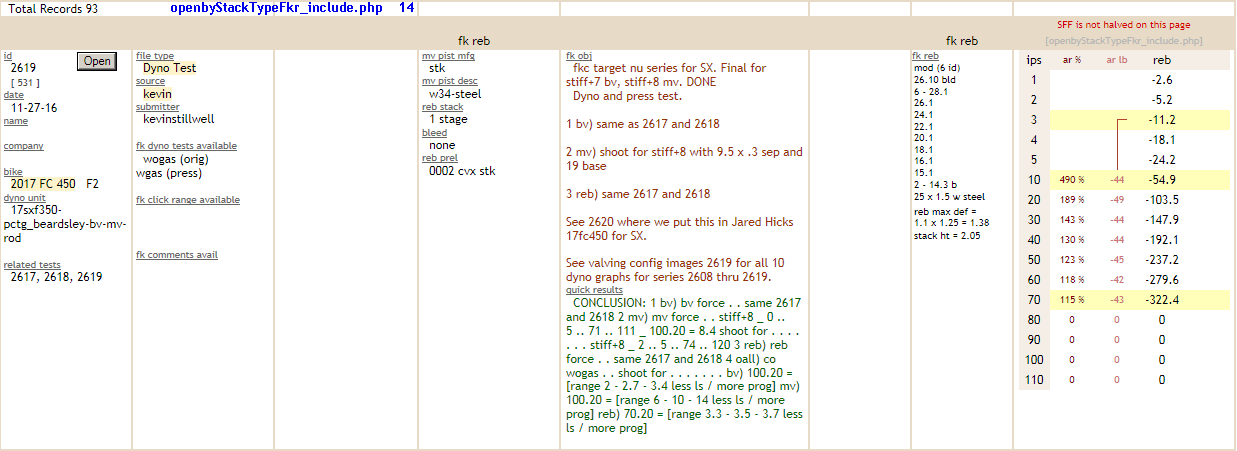Screen dimensions: 1237x451
Task: Open the "fk comments avail" label
Action: pos(176,255)
